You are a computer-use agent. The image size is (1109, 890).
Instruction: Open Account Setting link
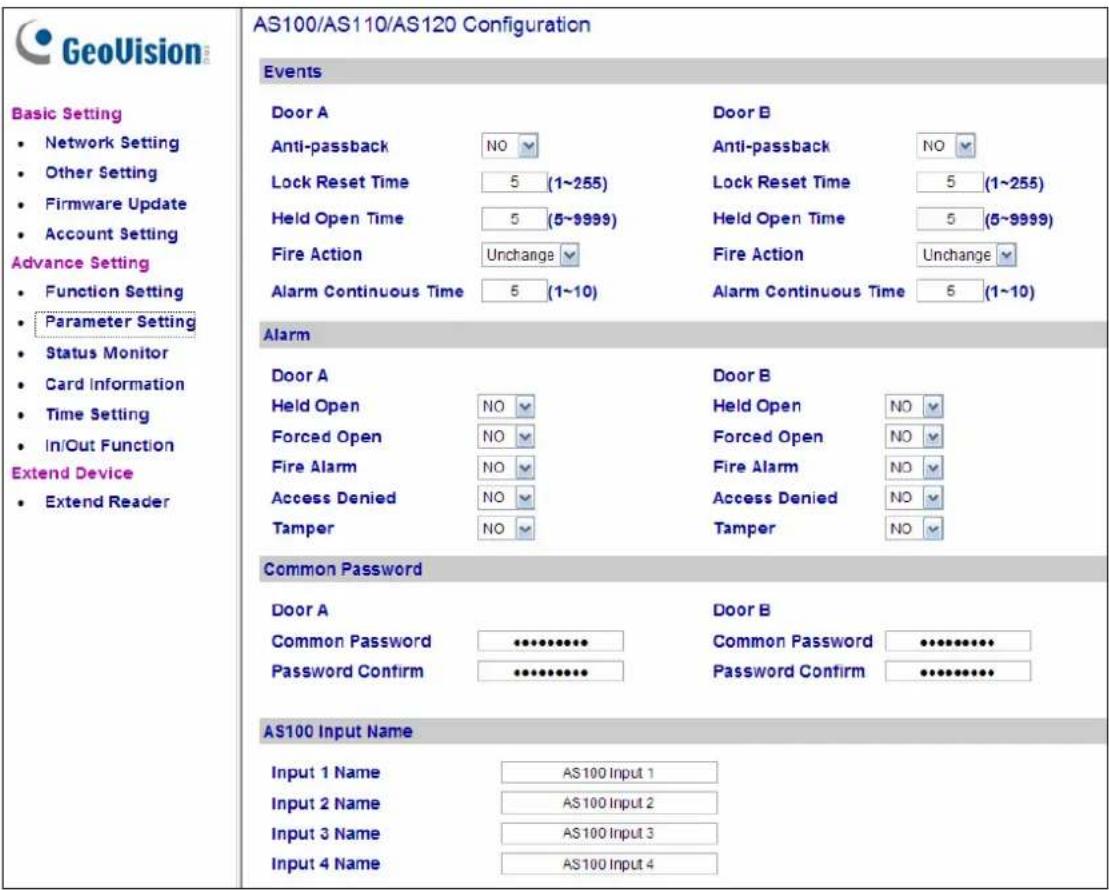pos(111,234)
